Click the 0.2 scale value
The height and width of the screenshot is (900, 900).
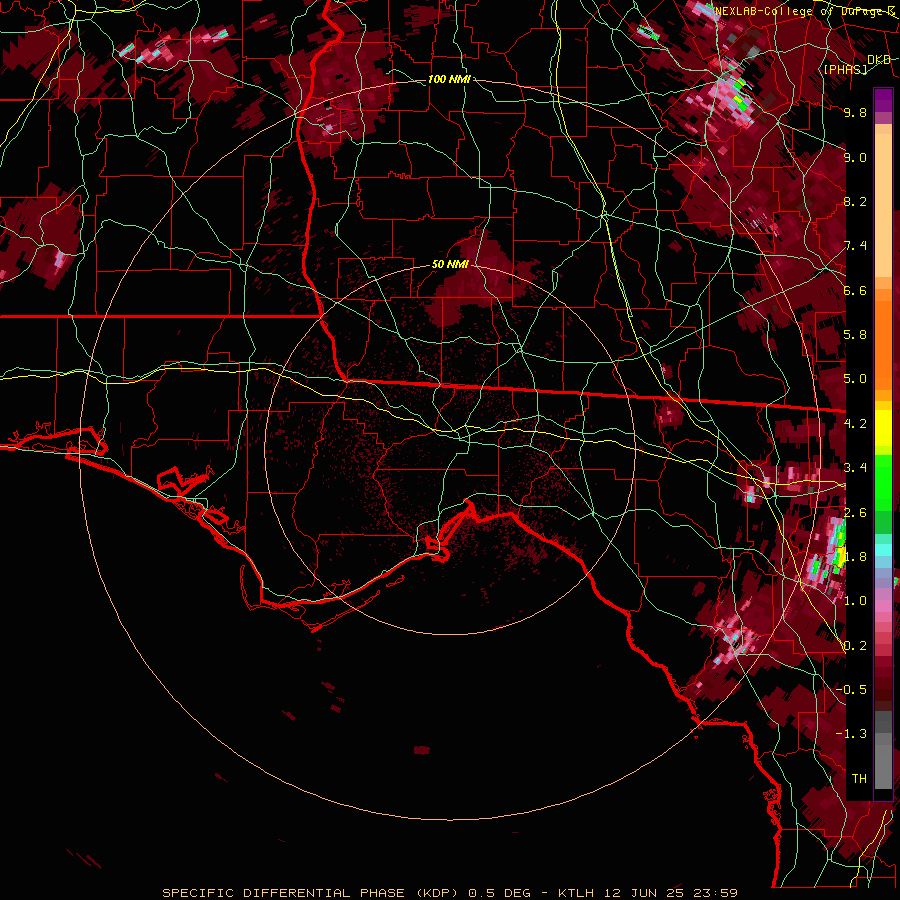tap(855, 646)
